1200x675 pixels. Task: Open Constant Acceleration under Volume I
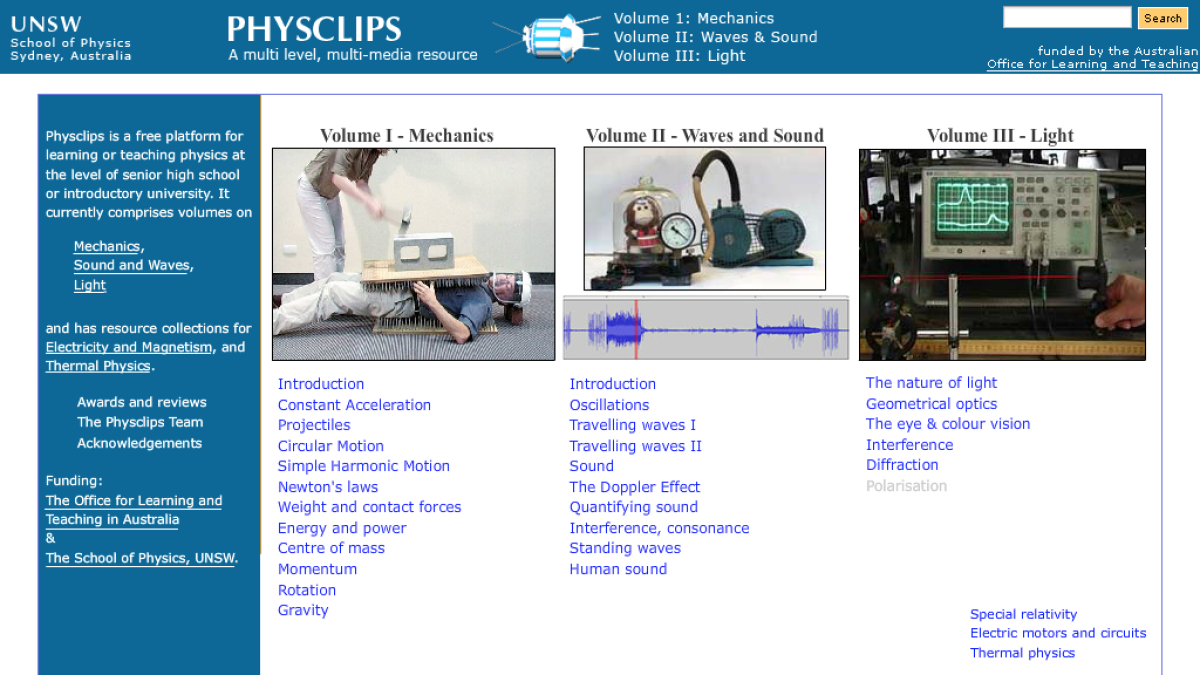point(354,405)
